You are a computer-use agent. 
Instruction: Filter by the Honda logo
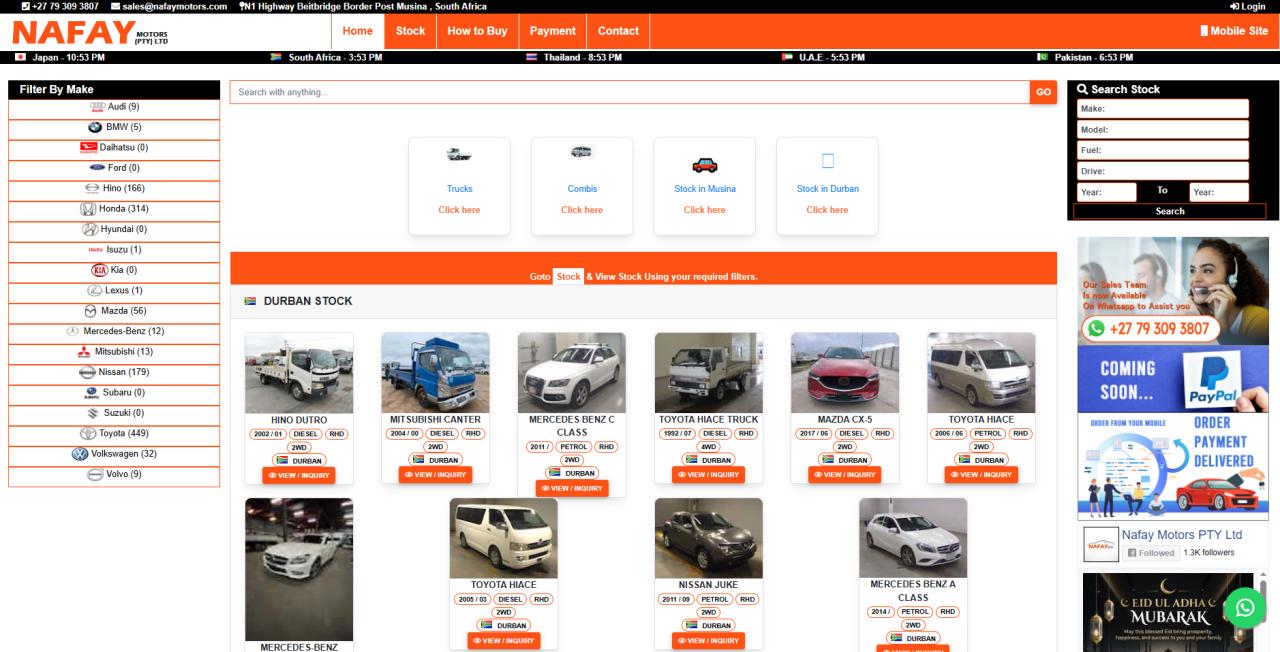[x=88, y=209]
